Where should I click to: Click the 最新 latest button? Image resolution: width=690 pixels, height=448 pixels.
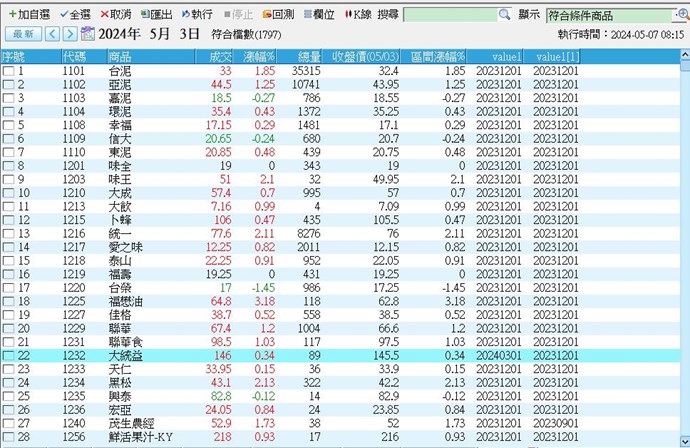pos(23,34)
